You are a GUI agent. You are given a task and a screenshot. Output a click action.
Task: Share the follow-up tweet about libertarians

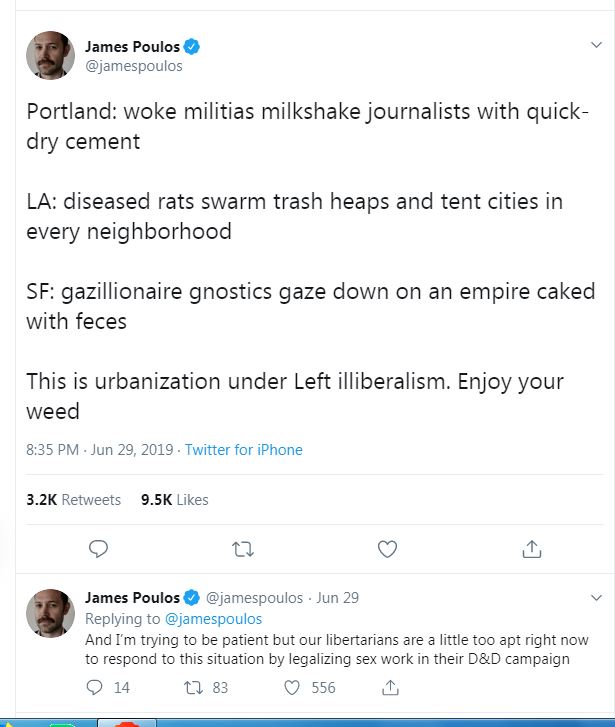point(391,687)
